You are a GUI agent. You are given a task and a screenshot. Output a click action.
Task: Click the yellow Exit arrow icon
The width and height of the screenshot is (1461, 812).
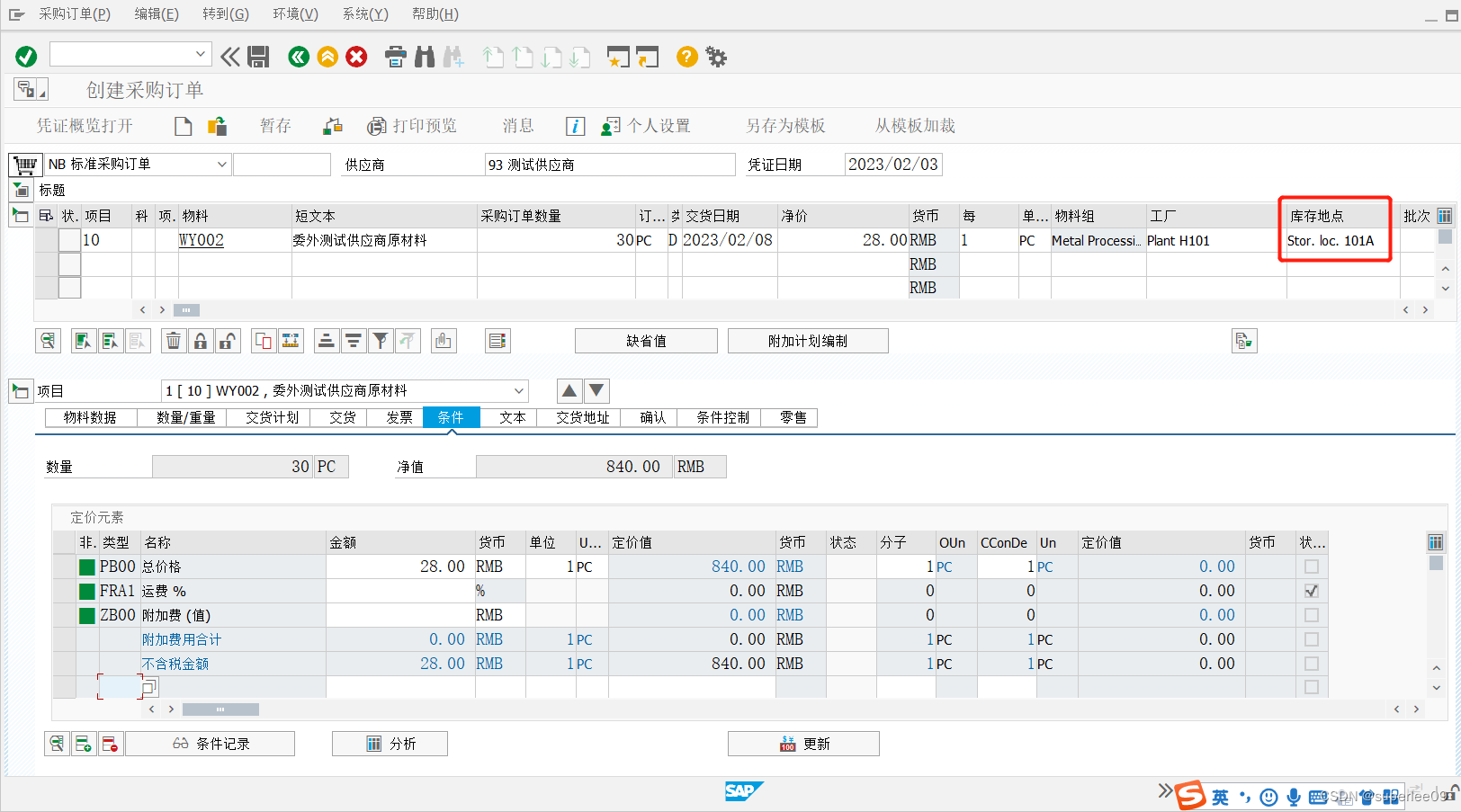coord(327,57)
